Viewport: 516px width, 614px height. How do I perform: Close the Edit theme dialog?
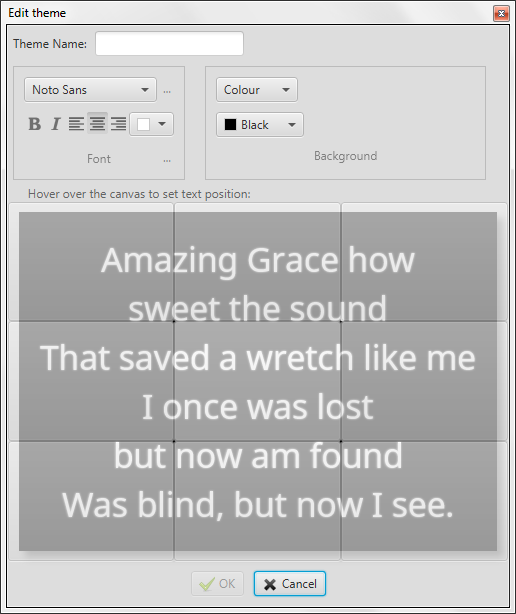point(501,14)
